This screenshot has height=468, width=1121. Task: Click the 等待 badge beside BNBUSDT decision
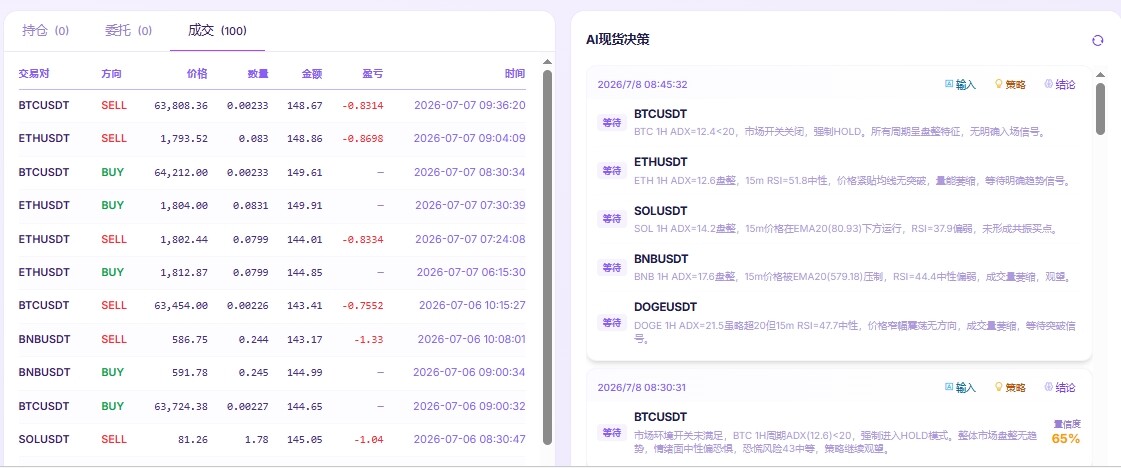pyautogui.click(x=611, y=267)
